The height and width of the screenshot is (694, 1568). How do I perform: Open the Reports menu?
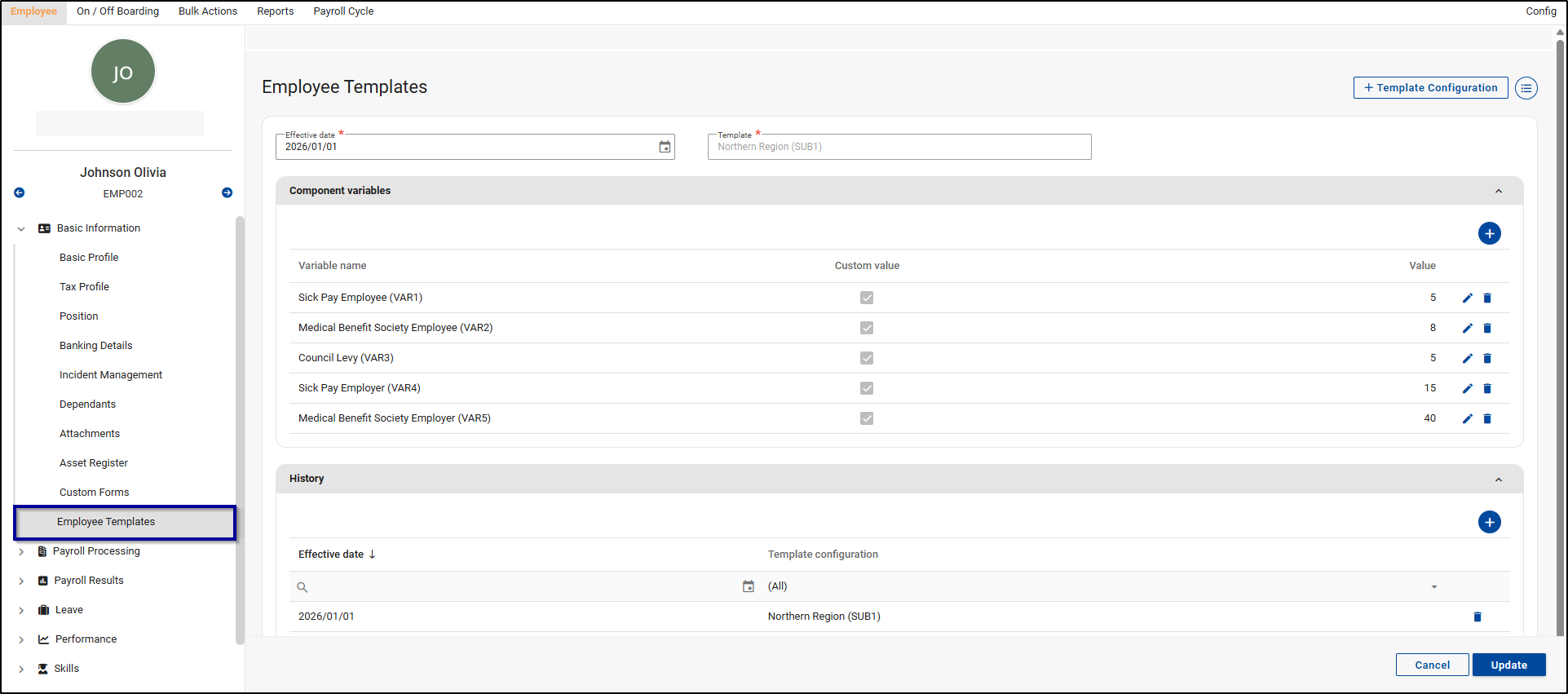[275, 11]
